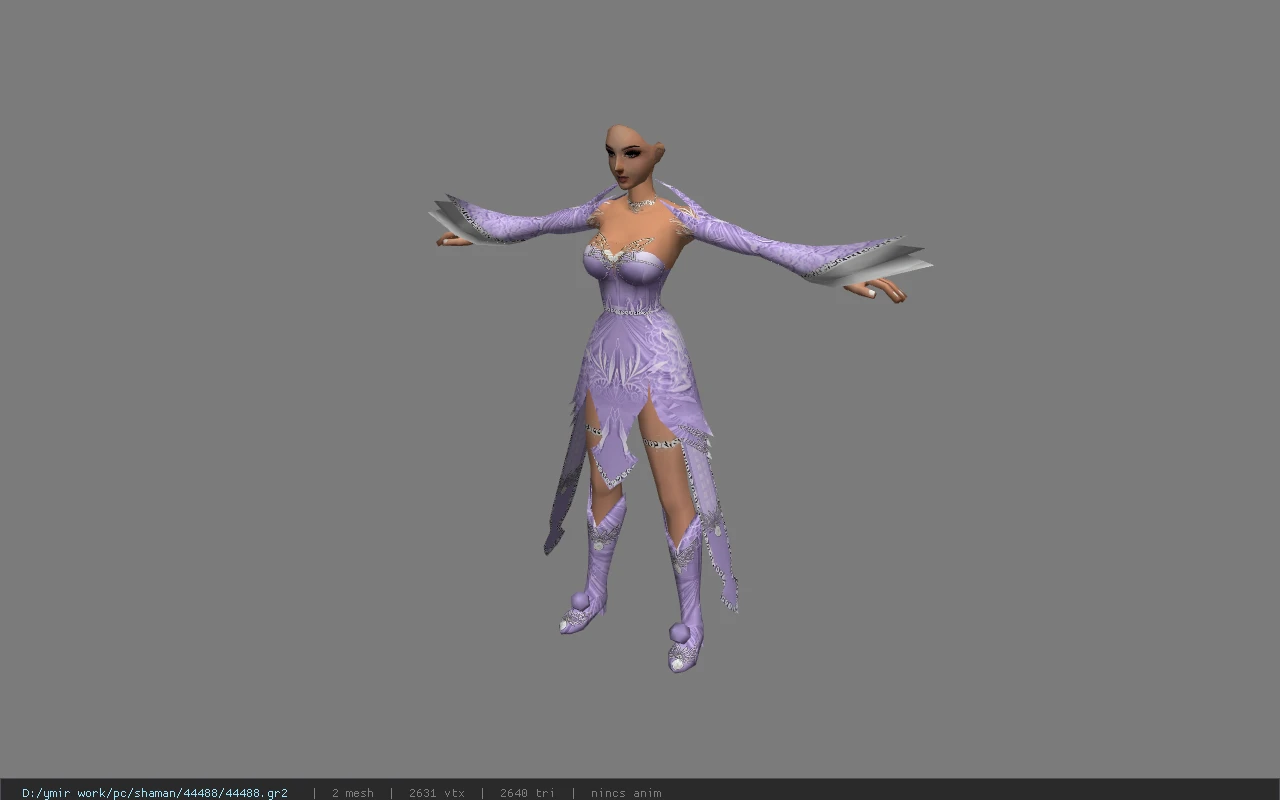The height and width of the screenshot is (800, 1280).
Task: Click the 'nincs anim' status entry
Action: (x=626, y=793)
